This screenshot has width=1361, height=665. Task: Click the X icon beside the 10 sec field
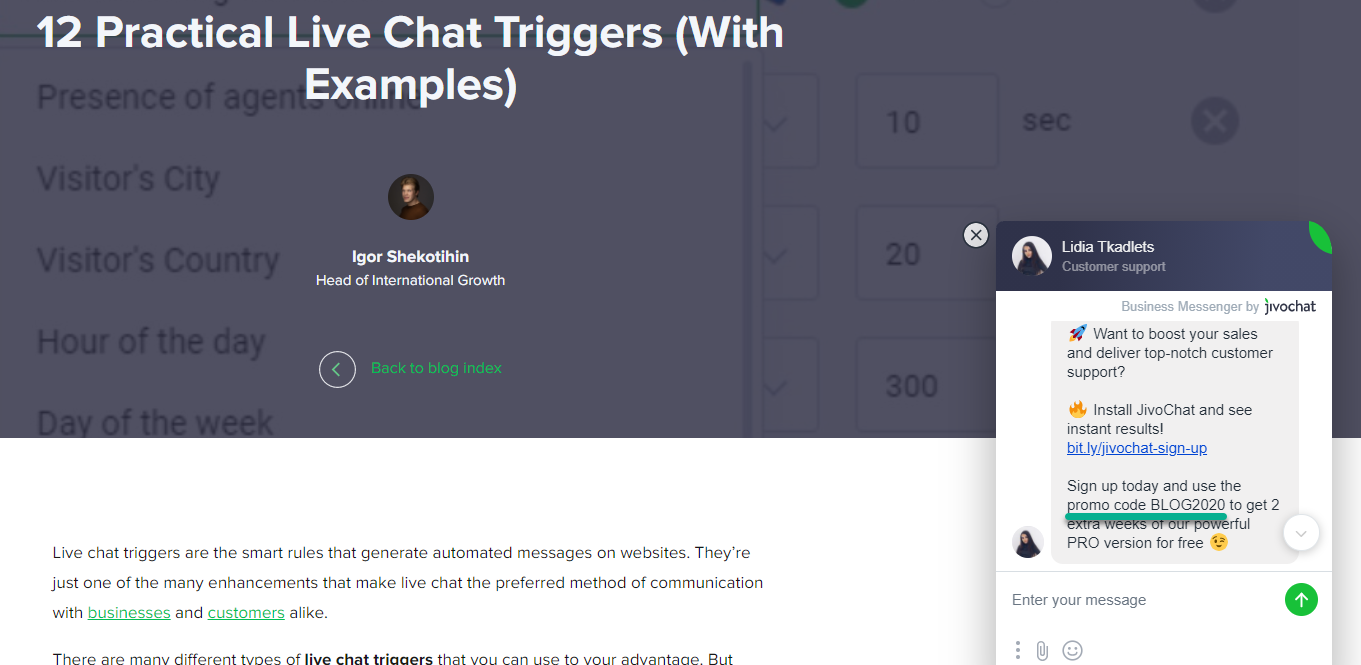[1214, 121]
